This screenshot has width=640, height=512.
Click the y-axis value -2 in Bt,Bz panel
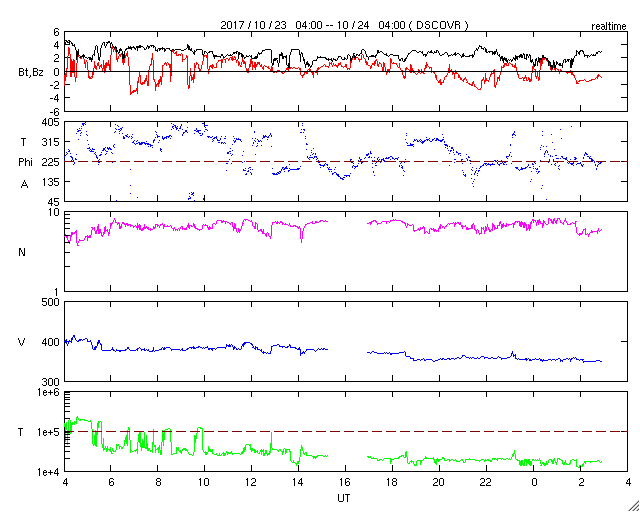(56, 85)
